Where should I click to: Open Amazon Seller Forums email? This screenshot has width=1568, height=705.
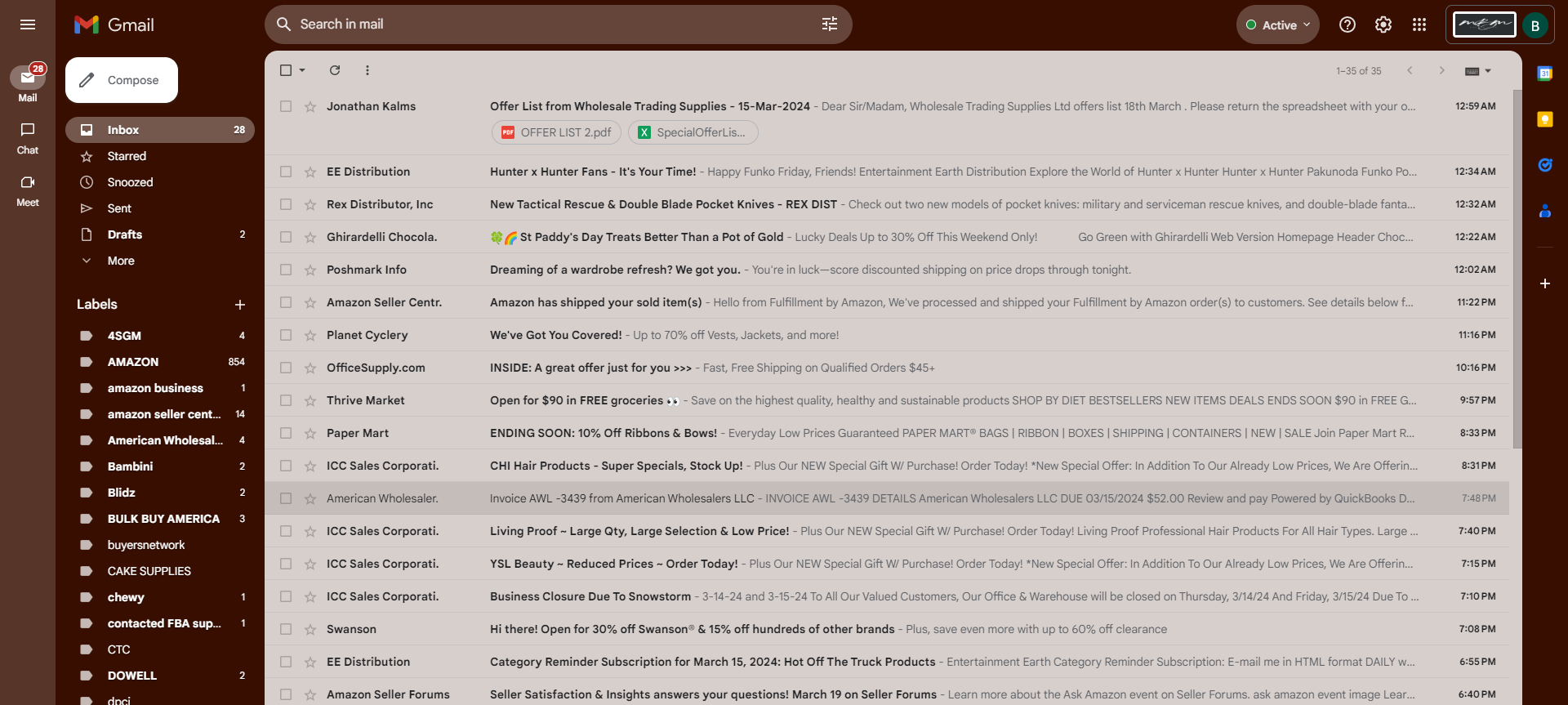click(x=887, y=694)
